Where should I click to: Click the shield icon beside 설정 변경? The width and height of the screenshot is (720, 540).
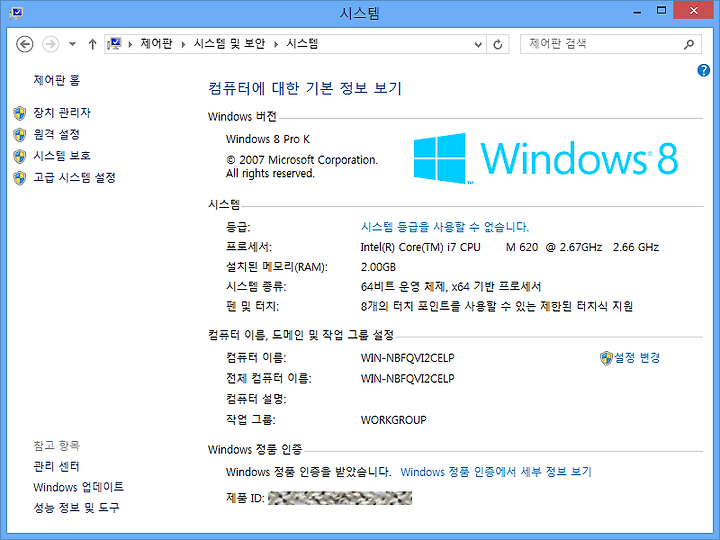point(606,358)
